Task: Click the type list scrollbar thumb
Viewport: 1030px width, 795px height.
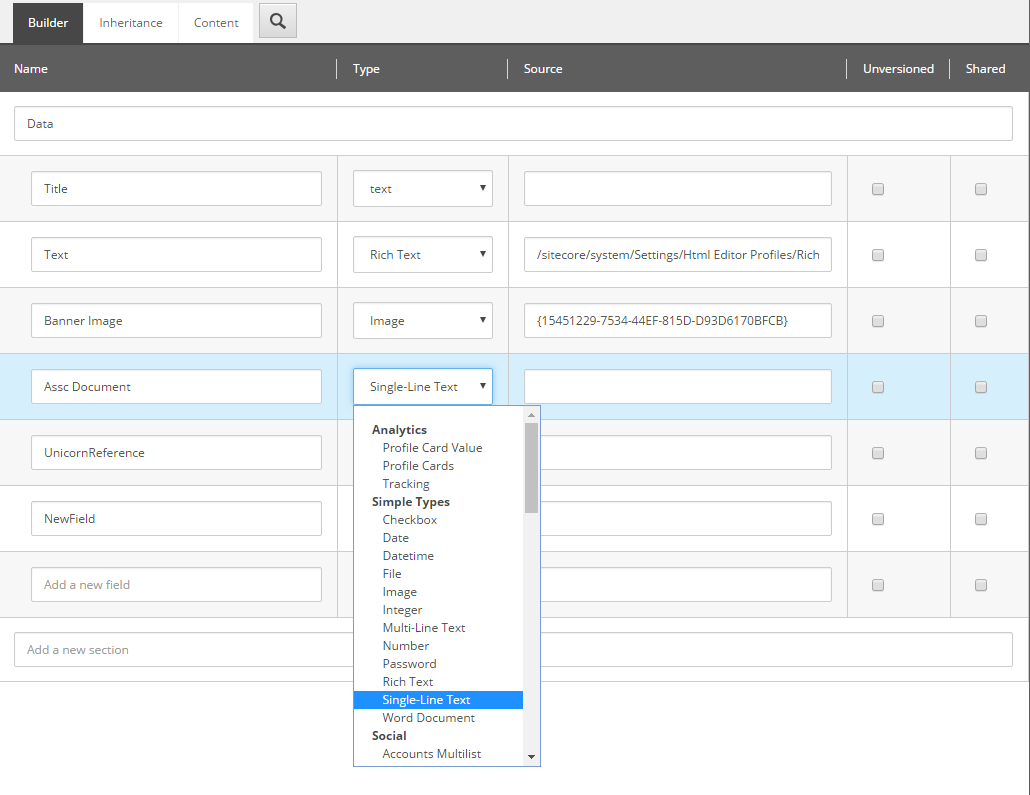Action: 531,468
